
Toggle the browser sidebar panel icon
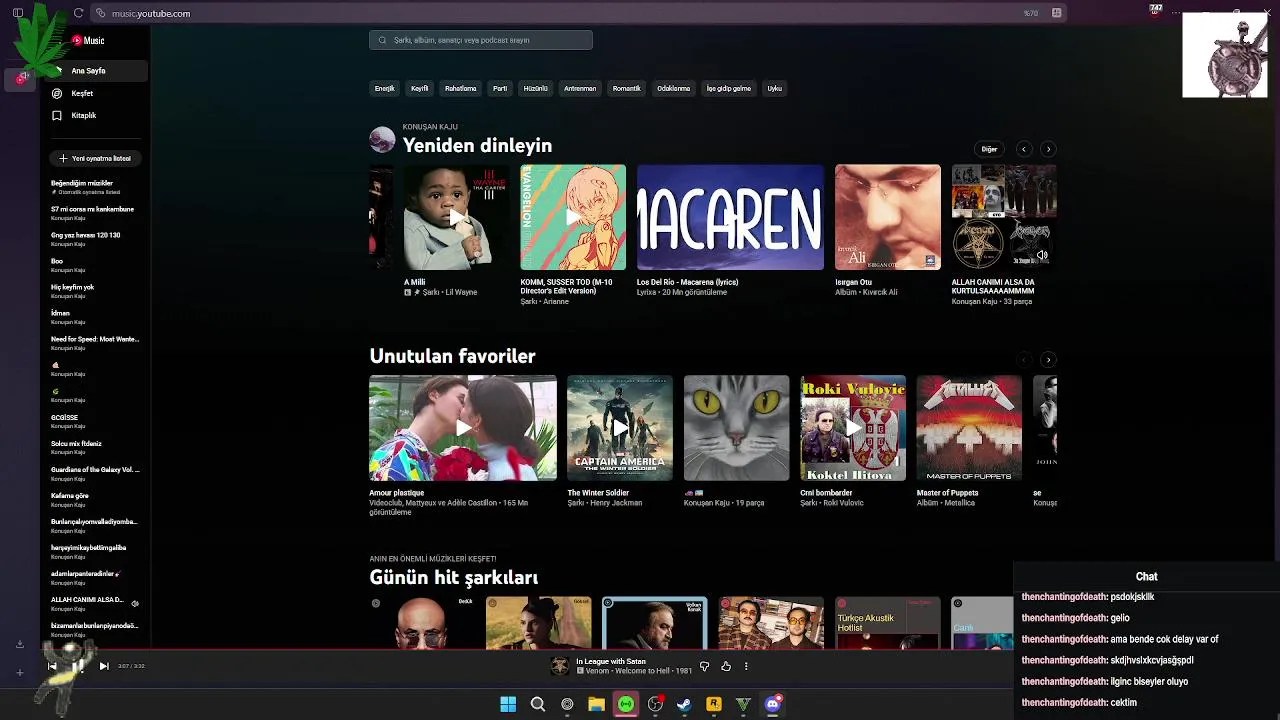coord(18,13)
